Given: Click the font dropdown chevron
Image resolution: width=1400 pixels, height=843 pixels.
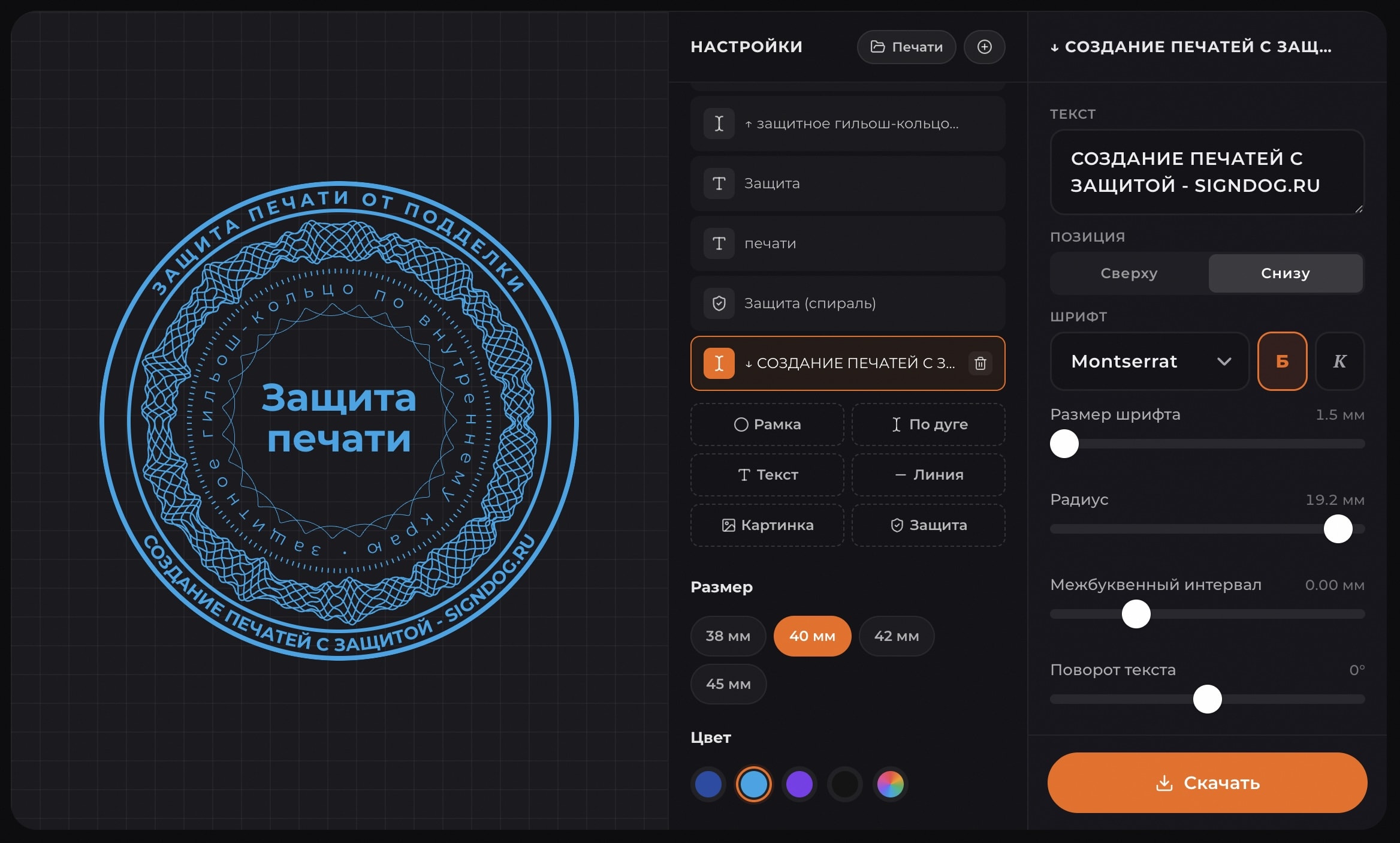Looking at the screenshot, I should click(1224, 362).
